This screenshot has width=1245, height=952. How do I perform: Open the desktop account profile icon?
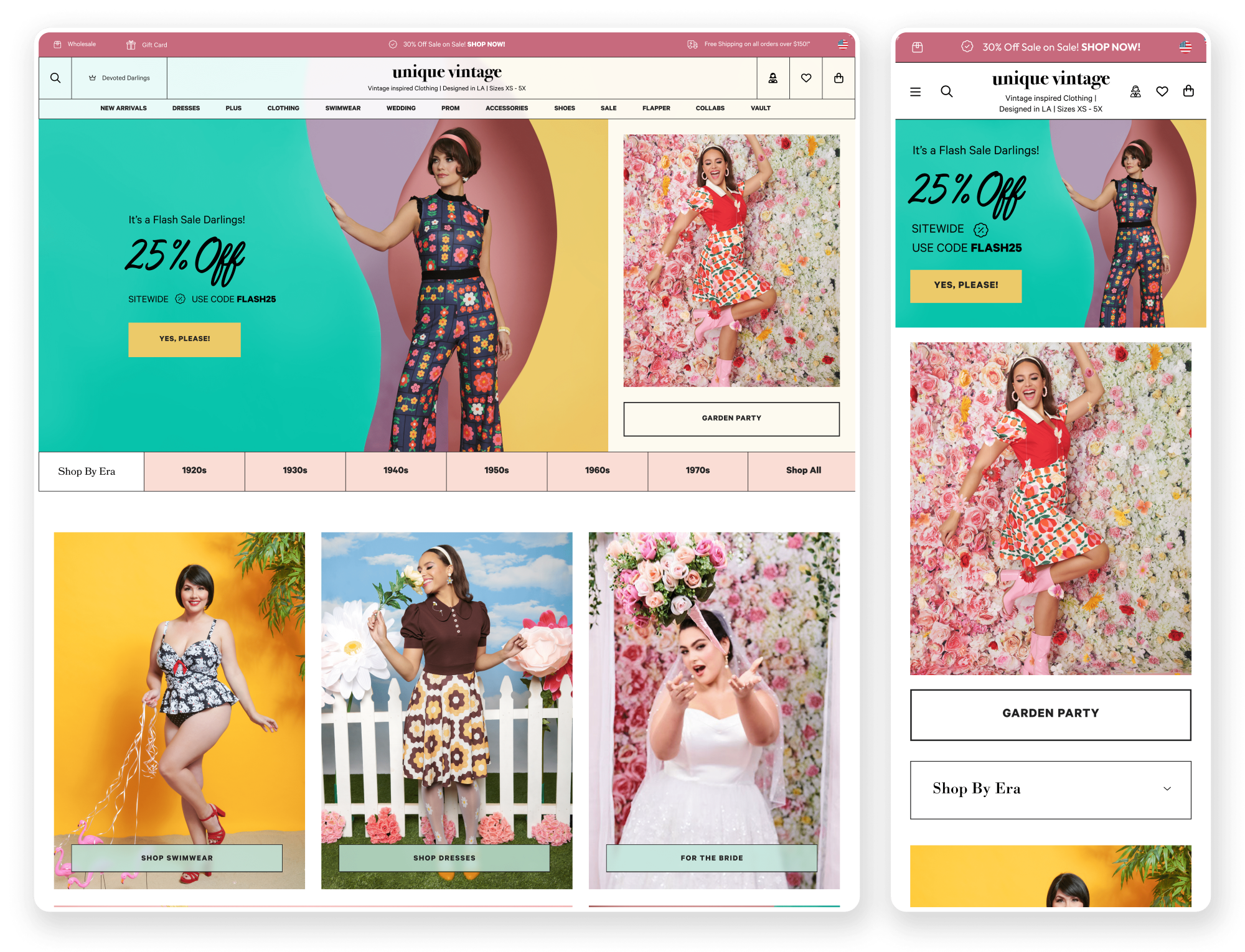[773, 78]
